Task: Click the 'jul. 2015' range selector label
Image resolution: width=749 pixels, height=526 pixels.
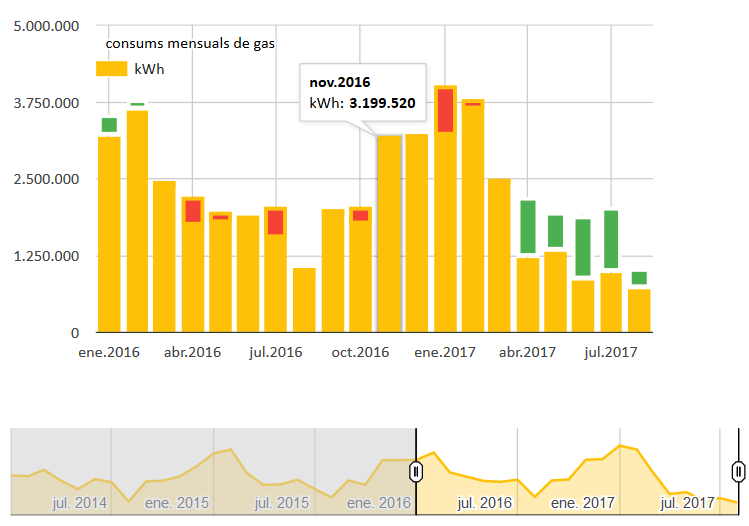Action: [x=281, y=503]
